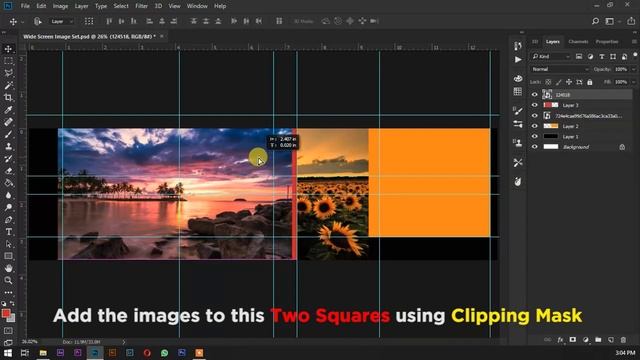The image size is (640, 360).
Task: Select the Eraser tool
Action: 8,171
